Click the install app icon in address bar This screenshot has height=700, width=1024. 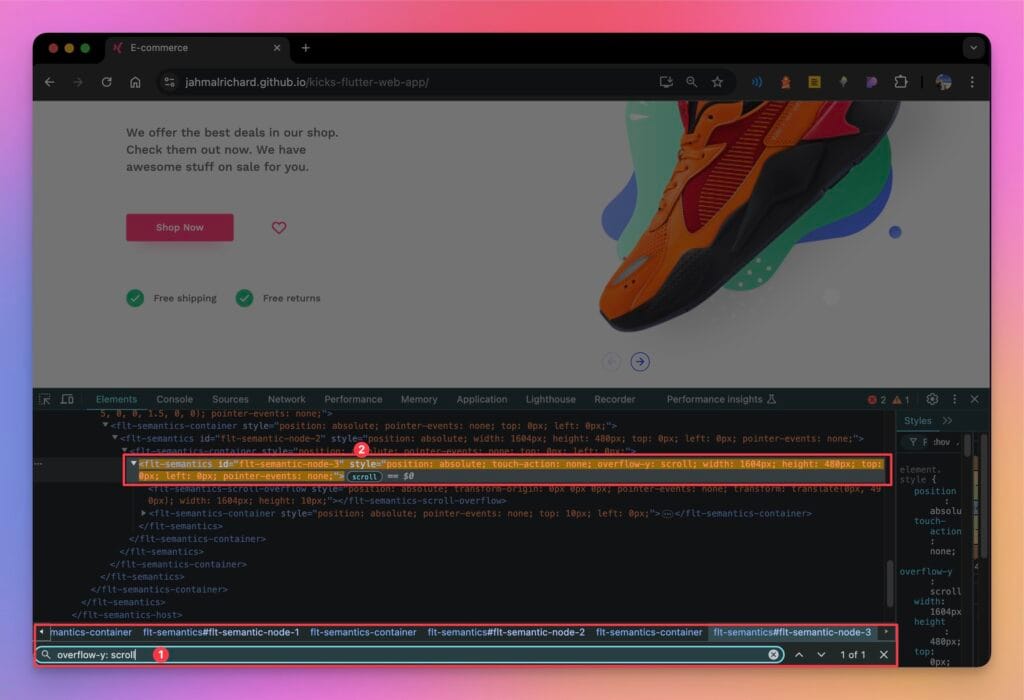[x=665, y=82]
